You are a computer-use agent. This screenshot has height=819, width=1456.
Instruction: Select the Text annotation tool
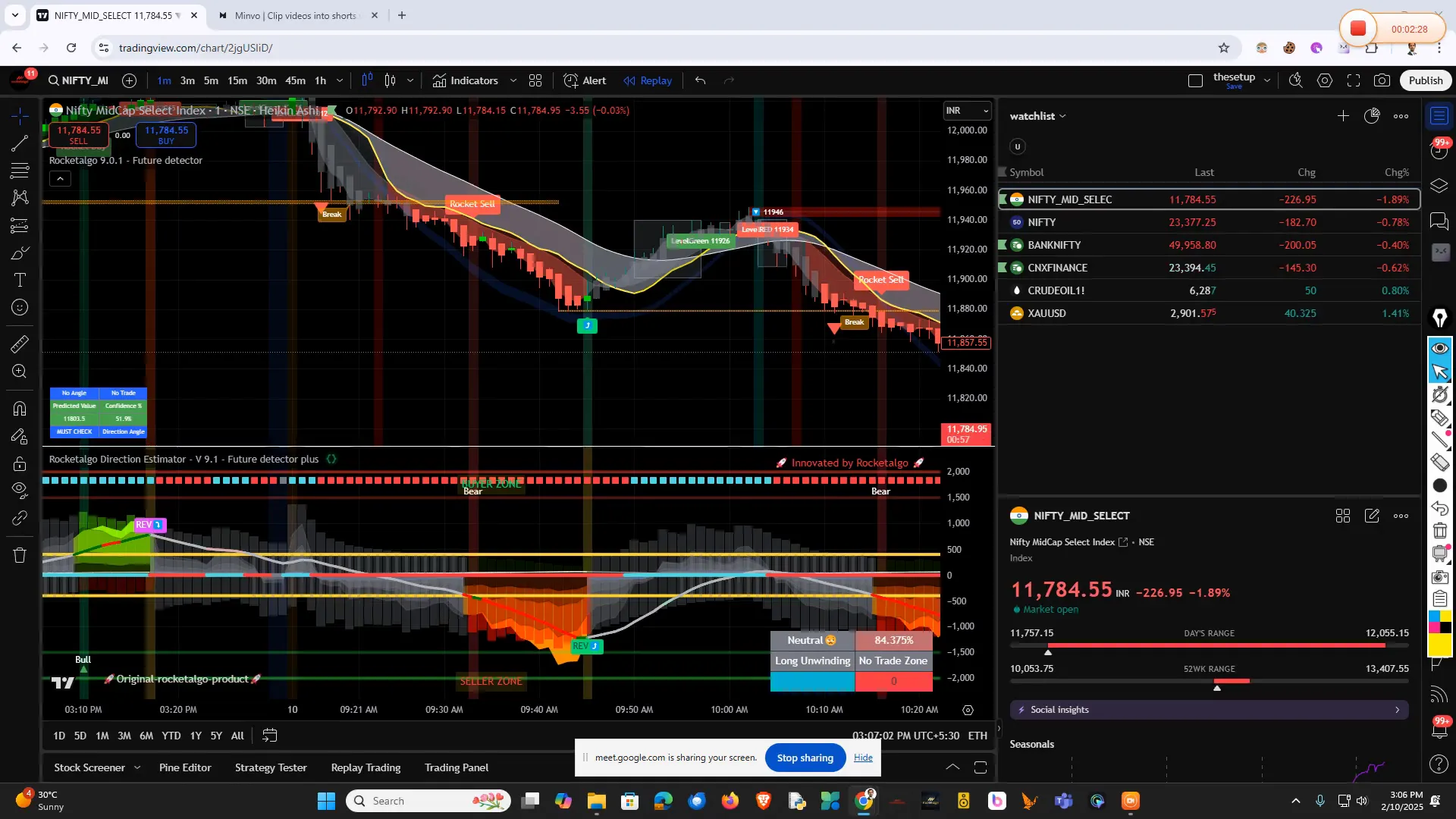20,280
